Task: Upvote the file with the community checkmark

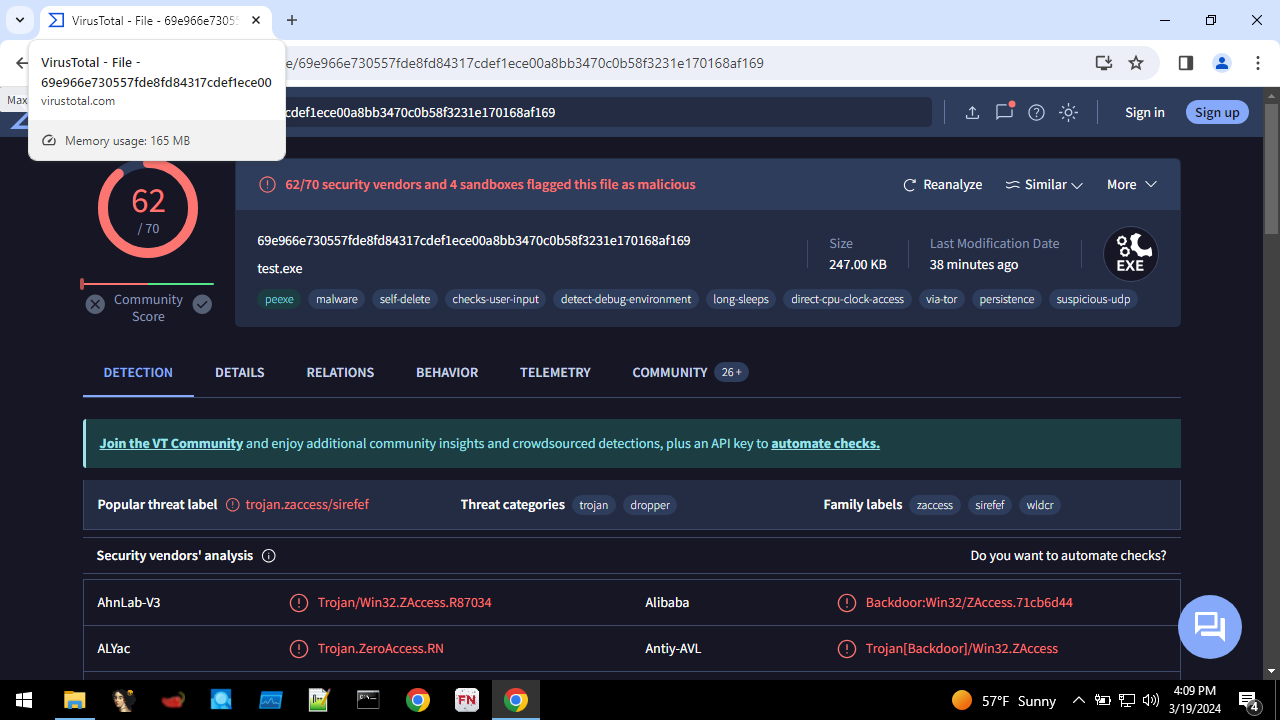Action: click(x=201, y=304)
